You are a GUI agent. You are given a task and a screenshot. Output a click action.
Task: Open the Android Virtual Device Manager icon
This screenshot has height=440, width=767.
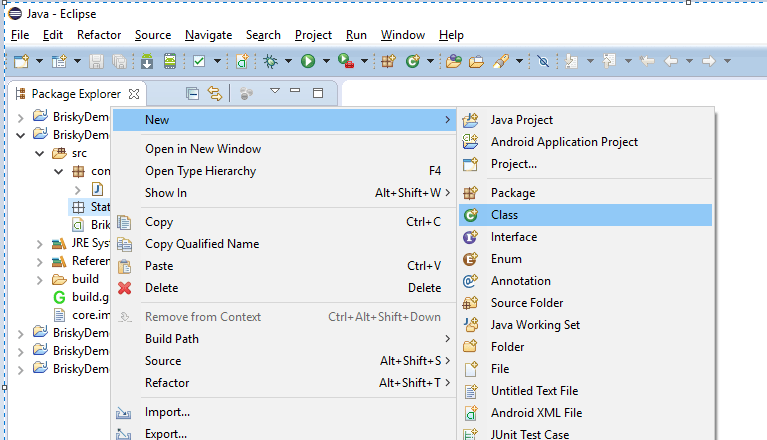pyautogui.click(x=170, y=61)
